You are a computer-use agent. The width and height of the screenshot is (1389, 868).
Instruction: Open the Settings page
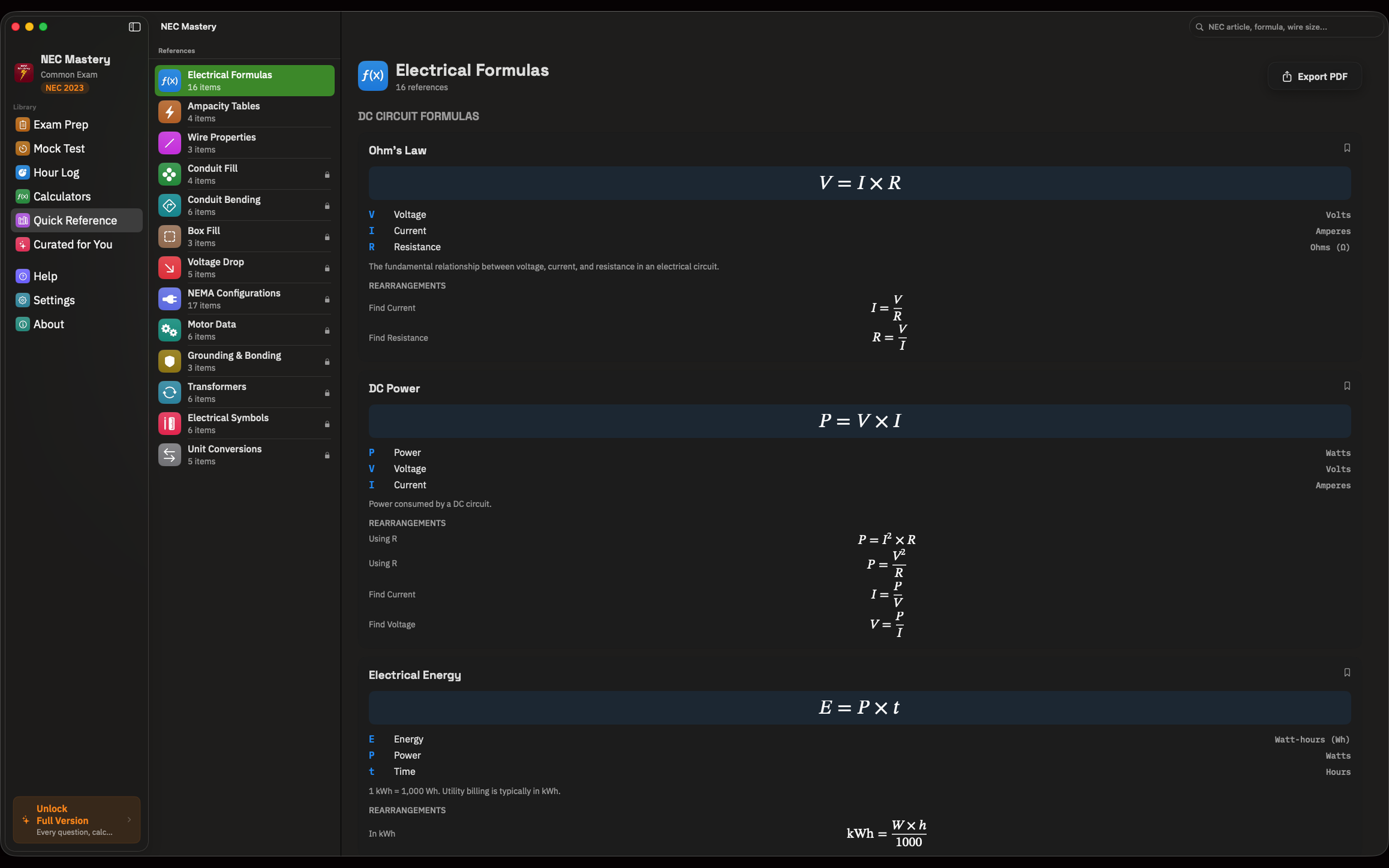[76, 300]
